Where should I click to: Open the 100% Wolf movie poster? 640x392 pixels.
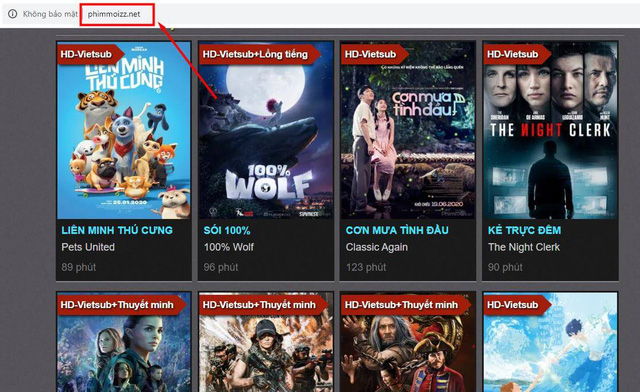click(266, 130)
